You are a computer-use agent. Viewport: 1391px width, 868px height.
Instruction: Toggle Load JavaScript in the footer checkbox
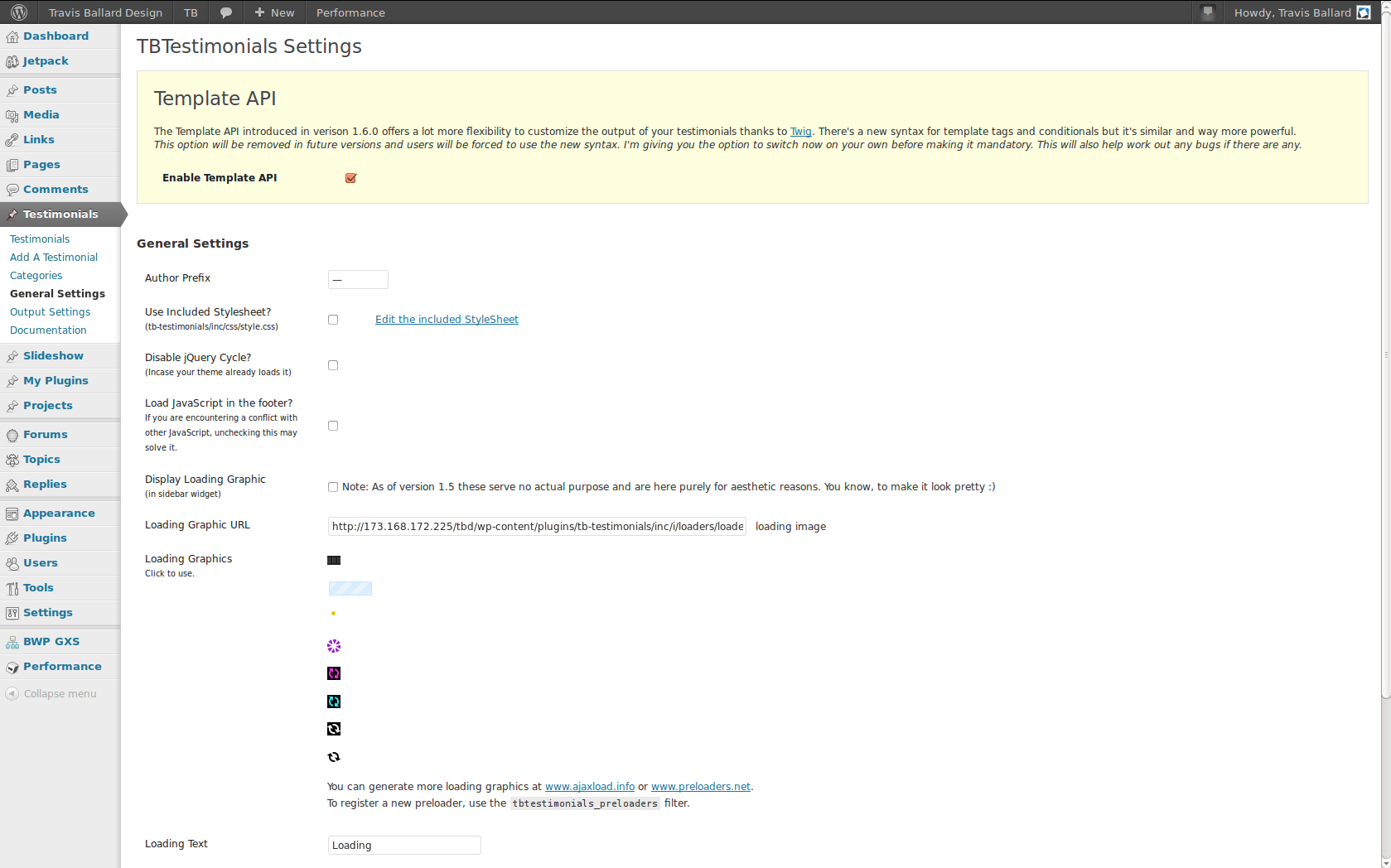(333, 426)
